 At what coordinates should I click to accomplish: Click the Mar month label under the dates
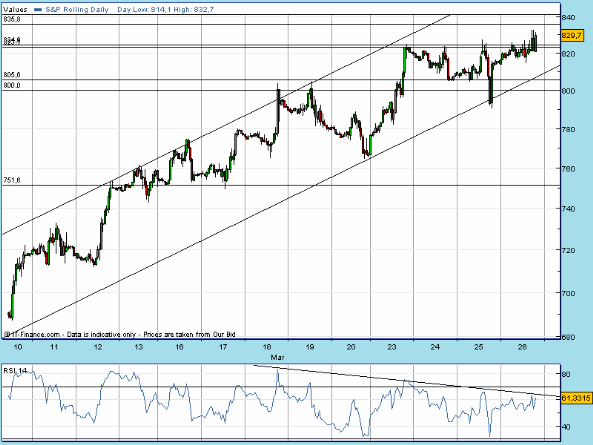(277, 357)
